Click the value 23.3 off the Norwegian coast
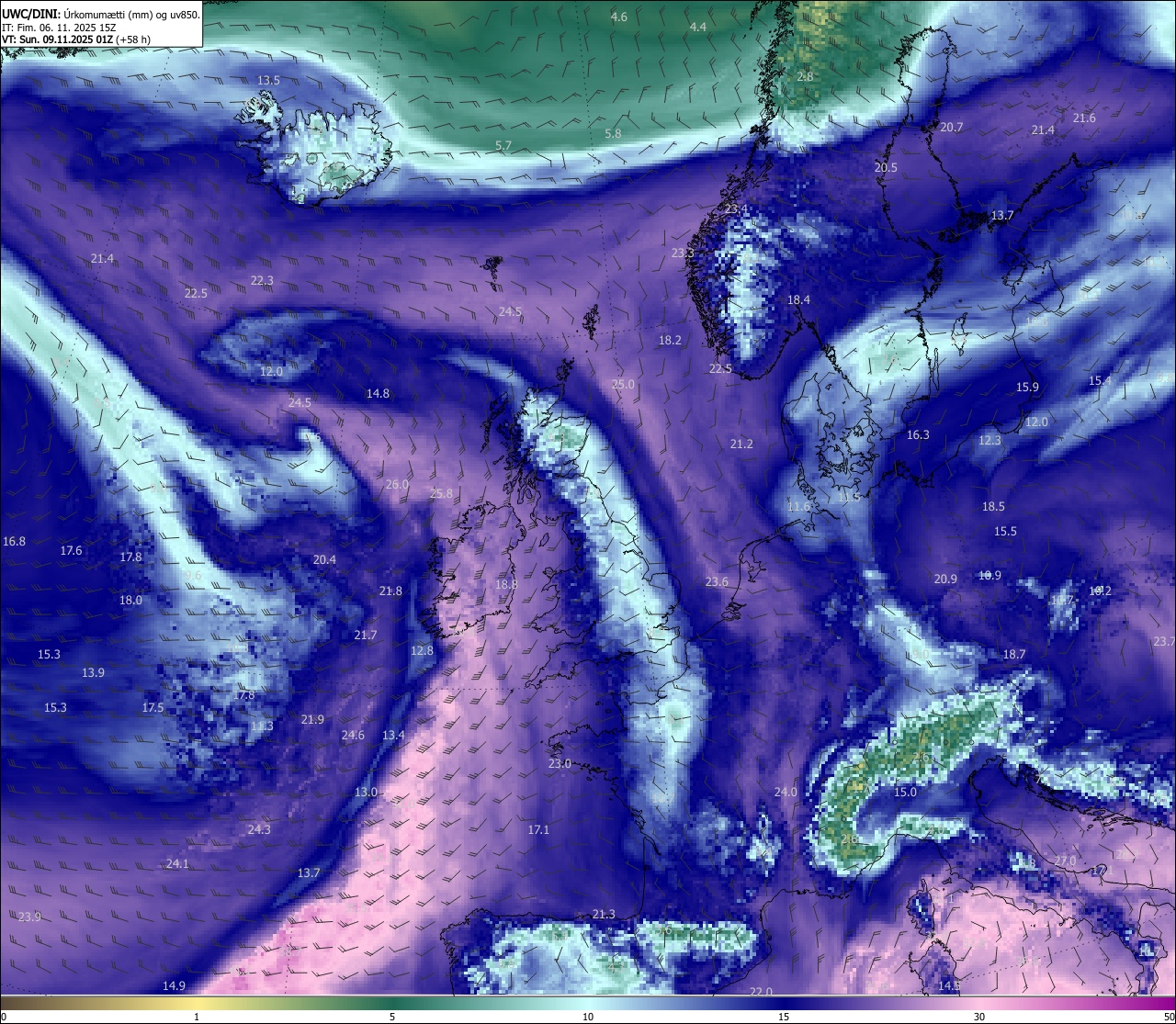The image size is (1176, 1024). (683, 253)
